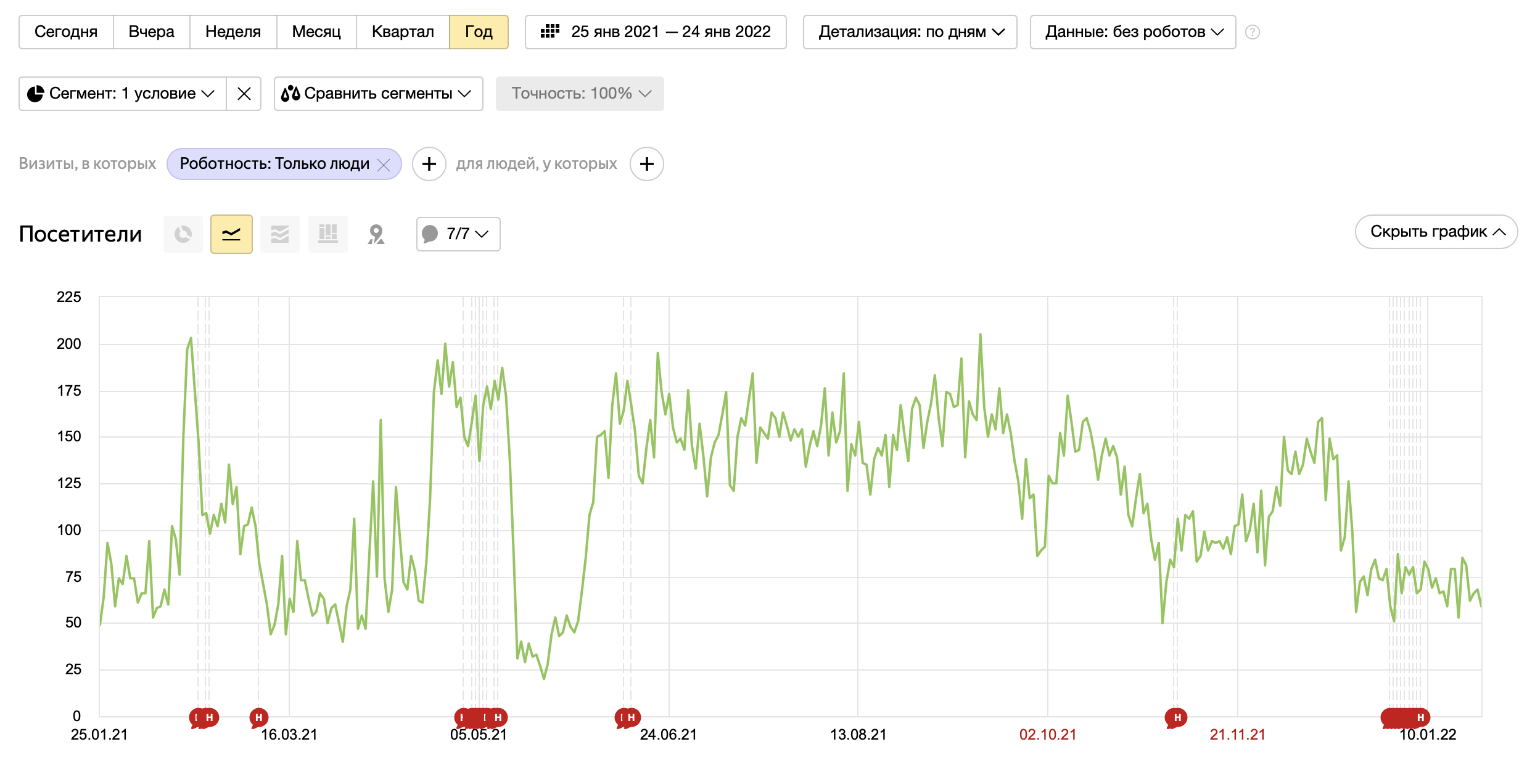This screenshot has height=784, width=1527.
Task: Click 'Скрыть график' button
Action: coord(1436,232)
